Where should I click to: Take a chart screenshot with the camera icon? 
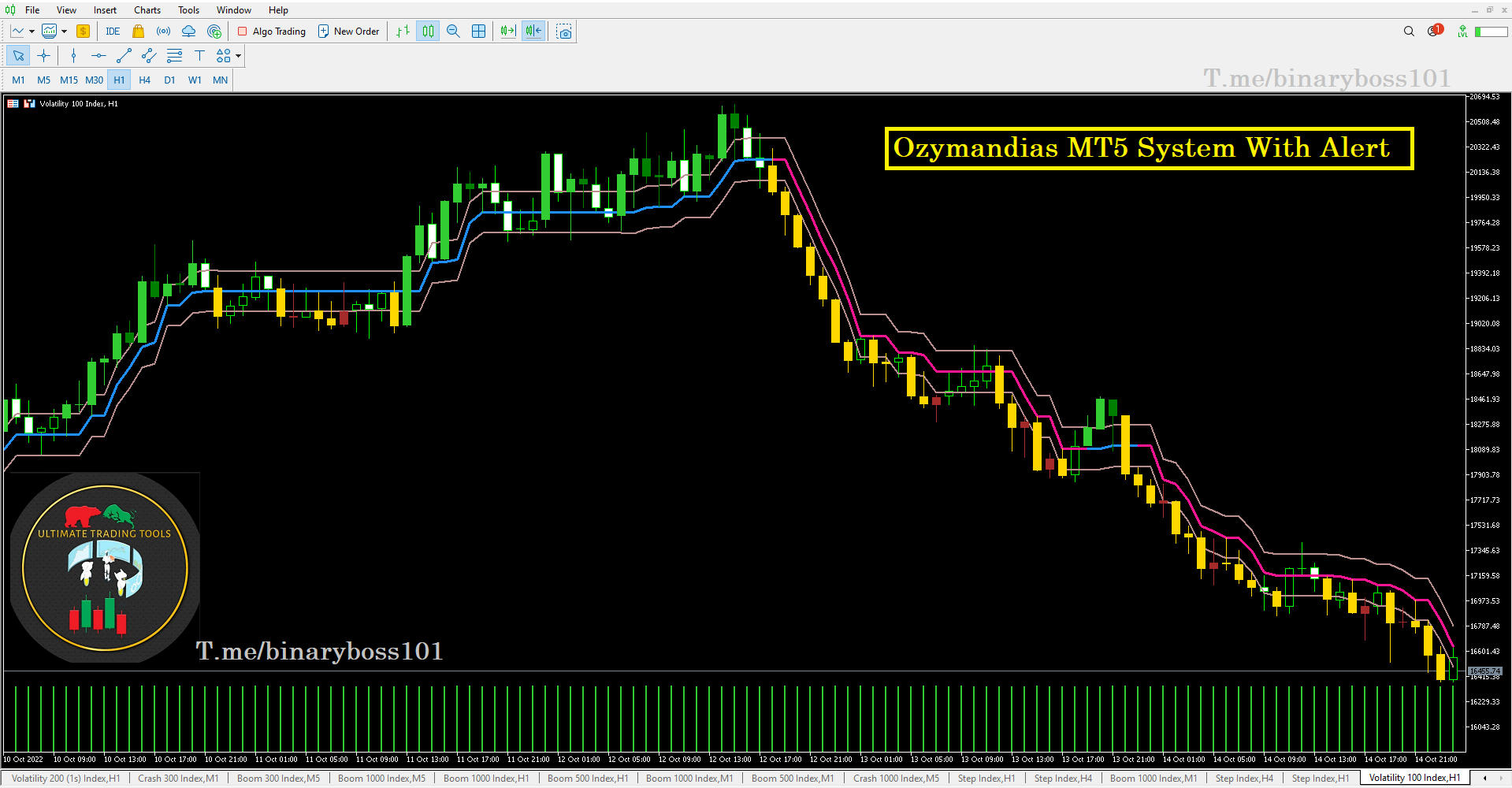(563, 32)
